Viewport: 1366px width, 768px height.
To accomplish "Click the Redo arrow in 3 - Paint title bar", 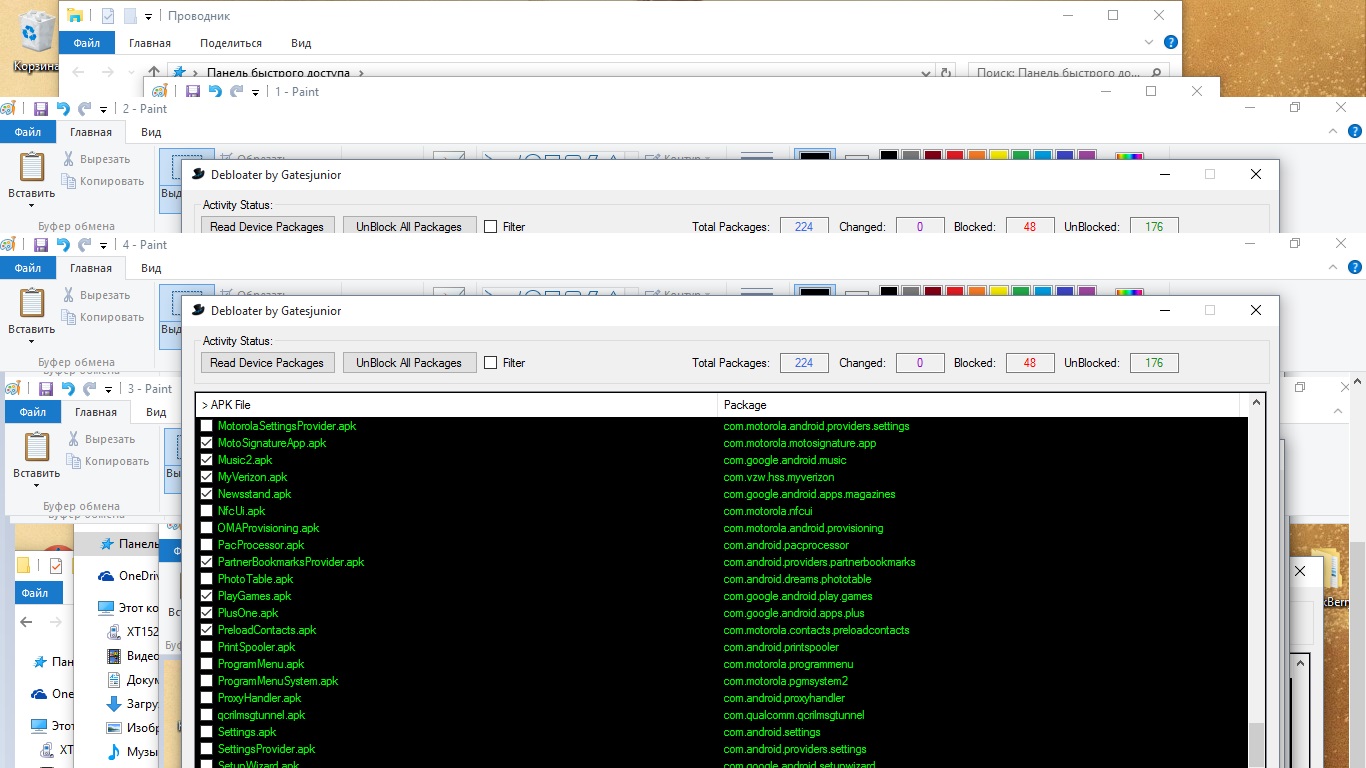I will (90, 388).
